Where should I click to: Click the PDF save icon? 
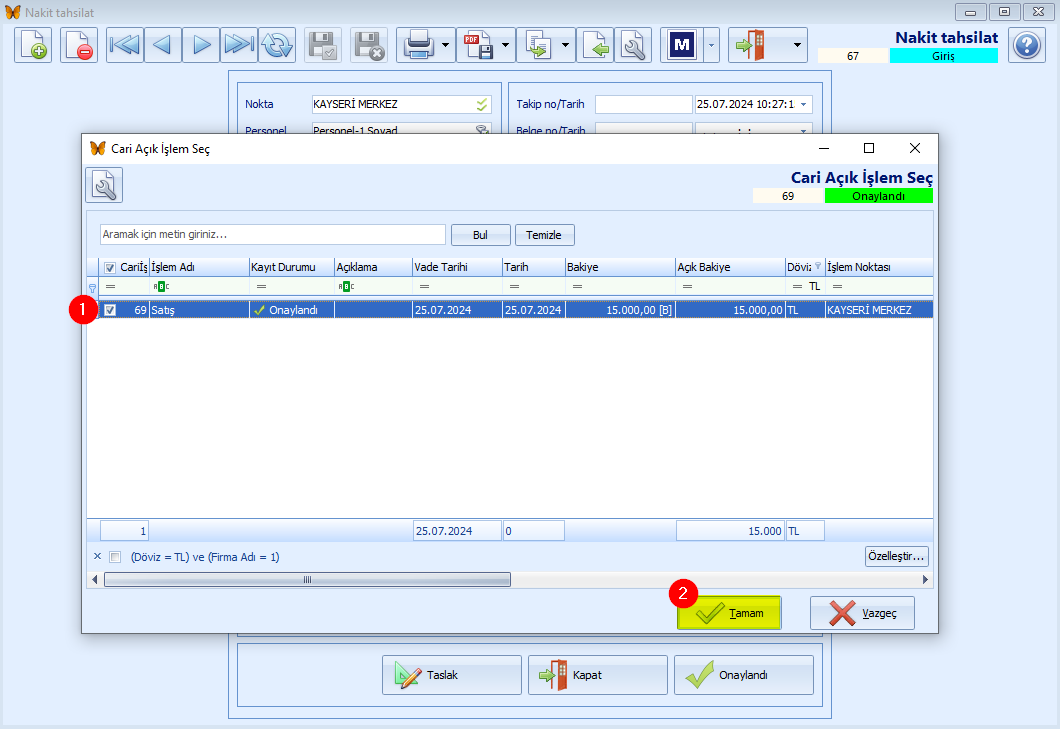[478, 45]
